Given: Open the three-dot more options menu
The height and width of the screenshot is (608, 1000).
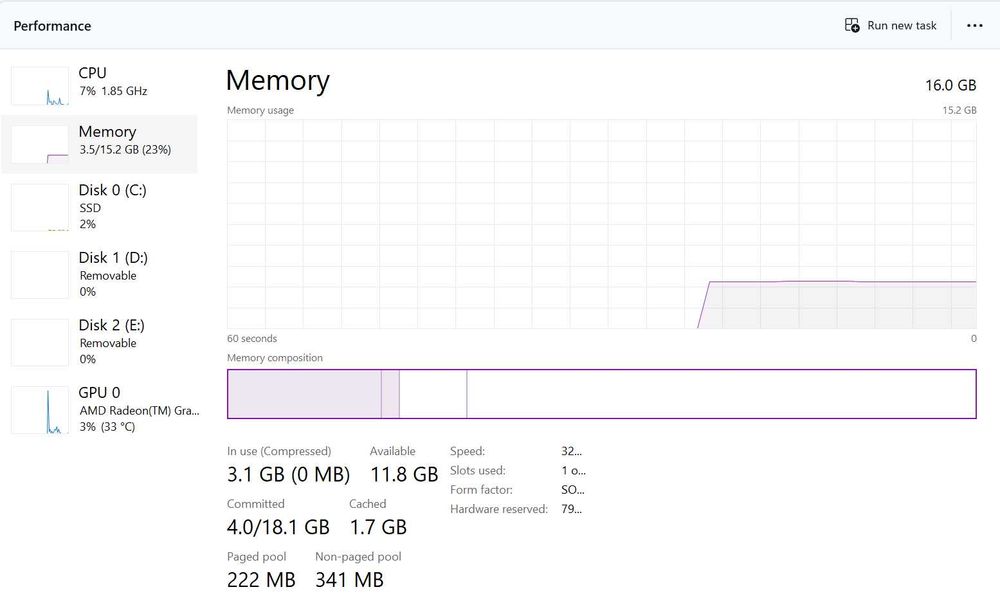Looking at the screenshot, I should click(975, 26).
